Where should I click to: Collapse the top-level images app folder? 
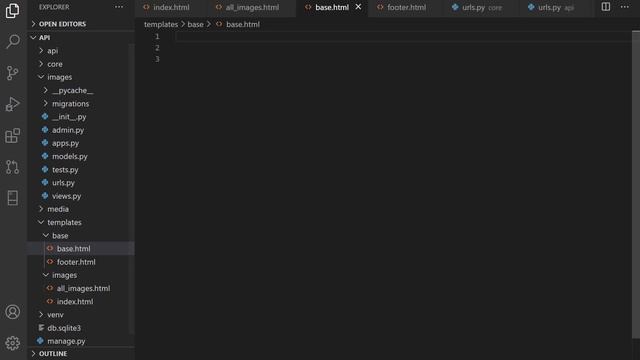[x=81, y=77]
